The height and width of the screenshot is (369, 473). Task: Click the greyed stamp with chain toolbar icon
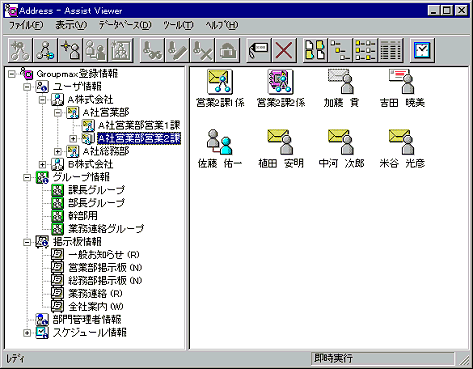tap(152, 50)
